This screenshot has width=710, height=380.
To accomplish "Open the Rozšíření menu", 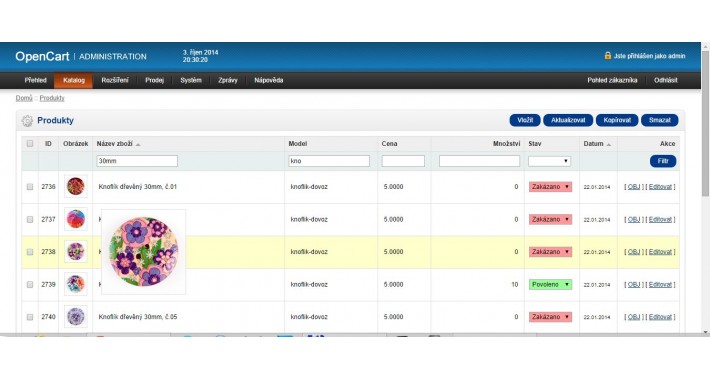I will click(x=115, y=80).
